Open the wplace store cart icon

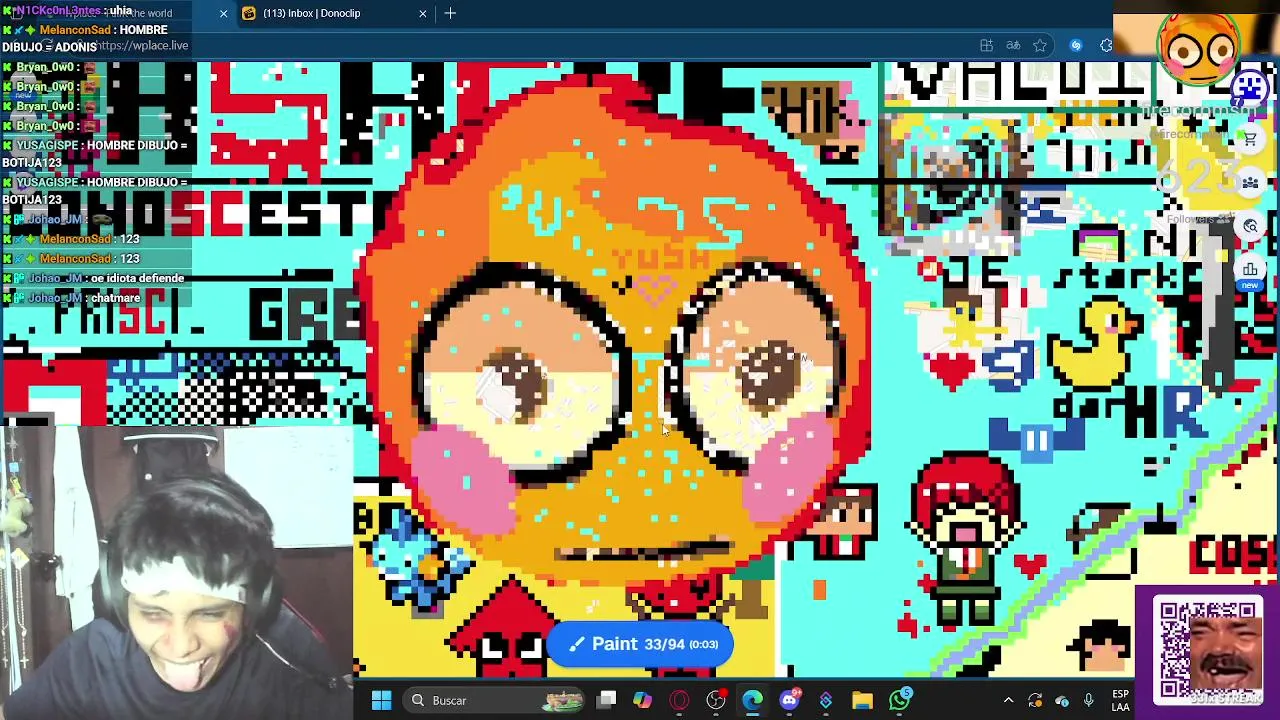[1250, 140]
